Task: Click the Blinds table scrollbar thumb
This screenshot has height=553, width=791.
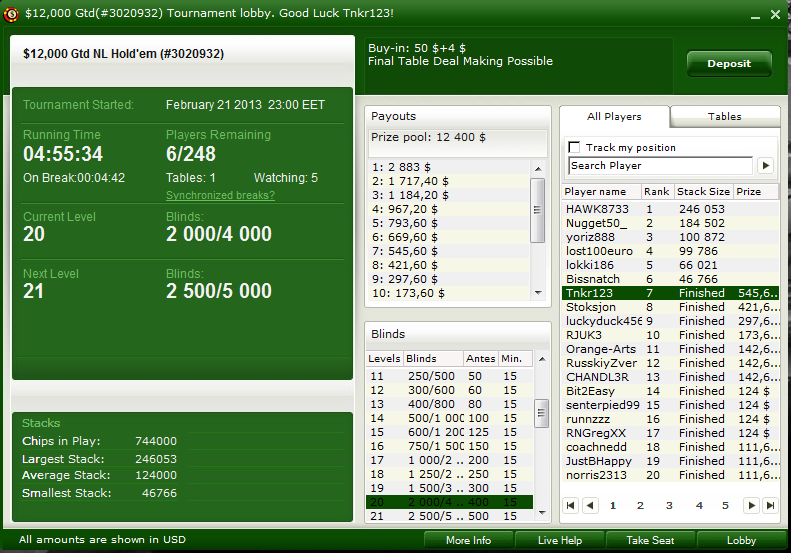Action: (x=542, y=413)
